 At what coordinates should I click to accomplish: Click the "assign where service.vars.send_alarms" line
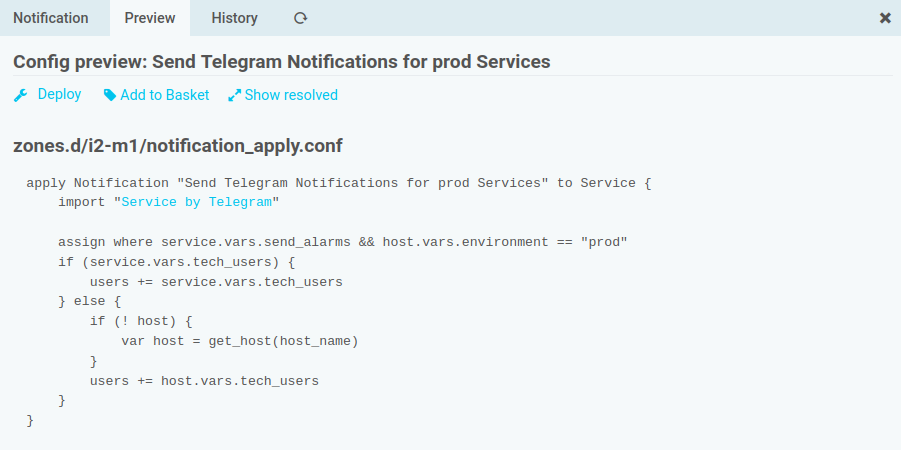[x=342, y=243]
